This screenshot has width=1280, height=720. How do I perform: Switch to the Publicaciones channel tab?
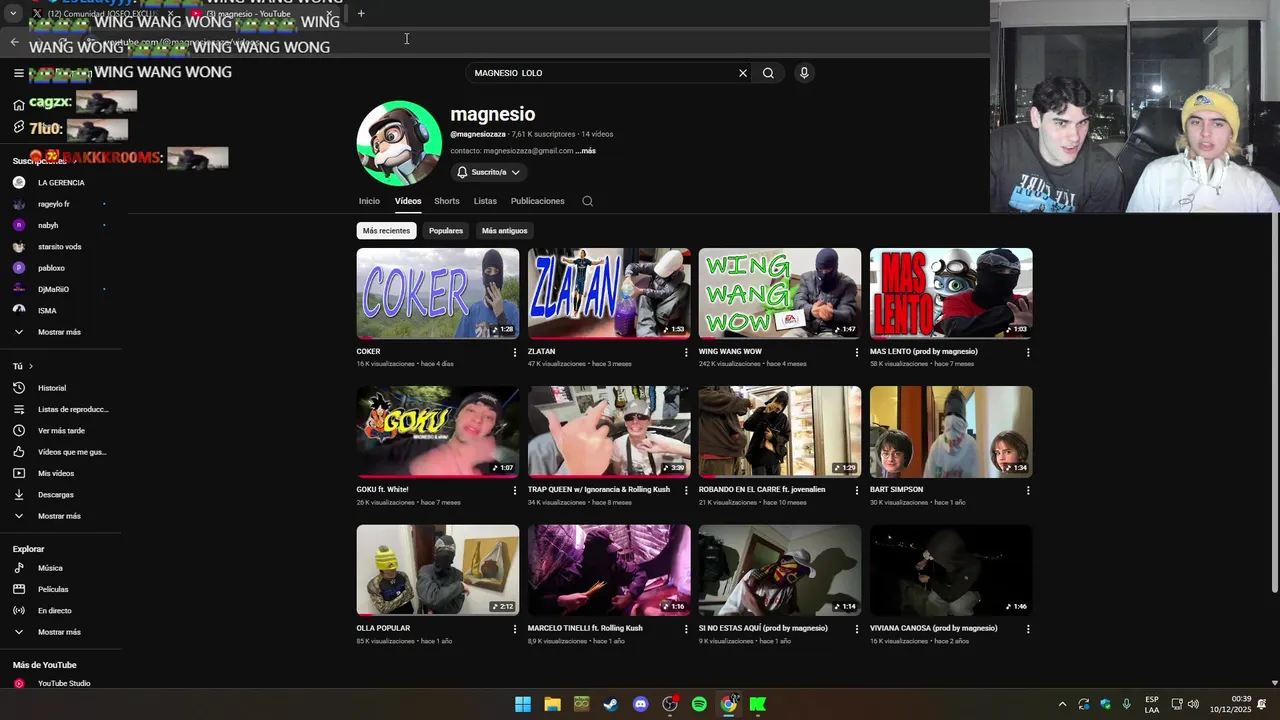[x=538, y=201]
